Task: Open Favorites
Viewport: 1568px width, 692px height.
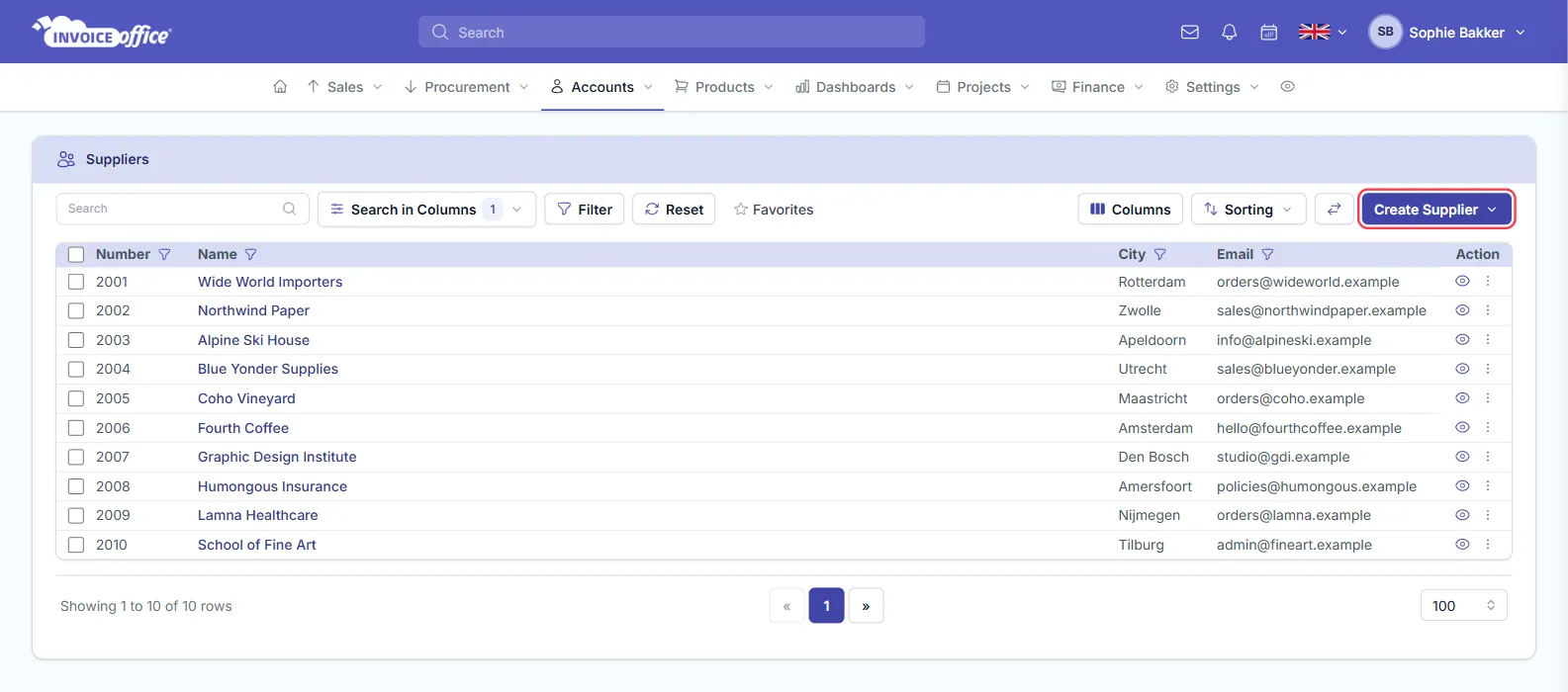Action: coord(774,210)
